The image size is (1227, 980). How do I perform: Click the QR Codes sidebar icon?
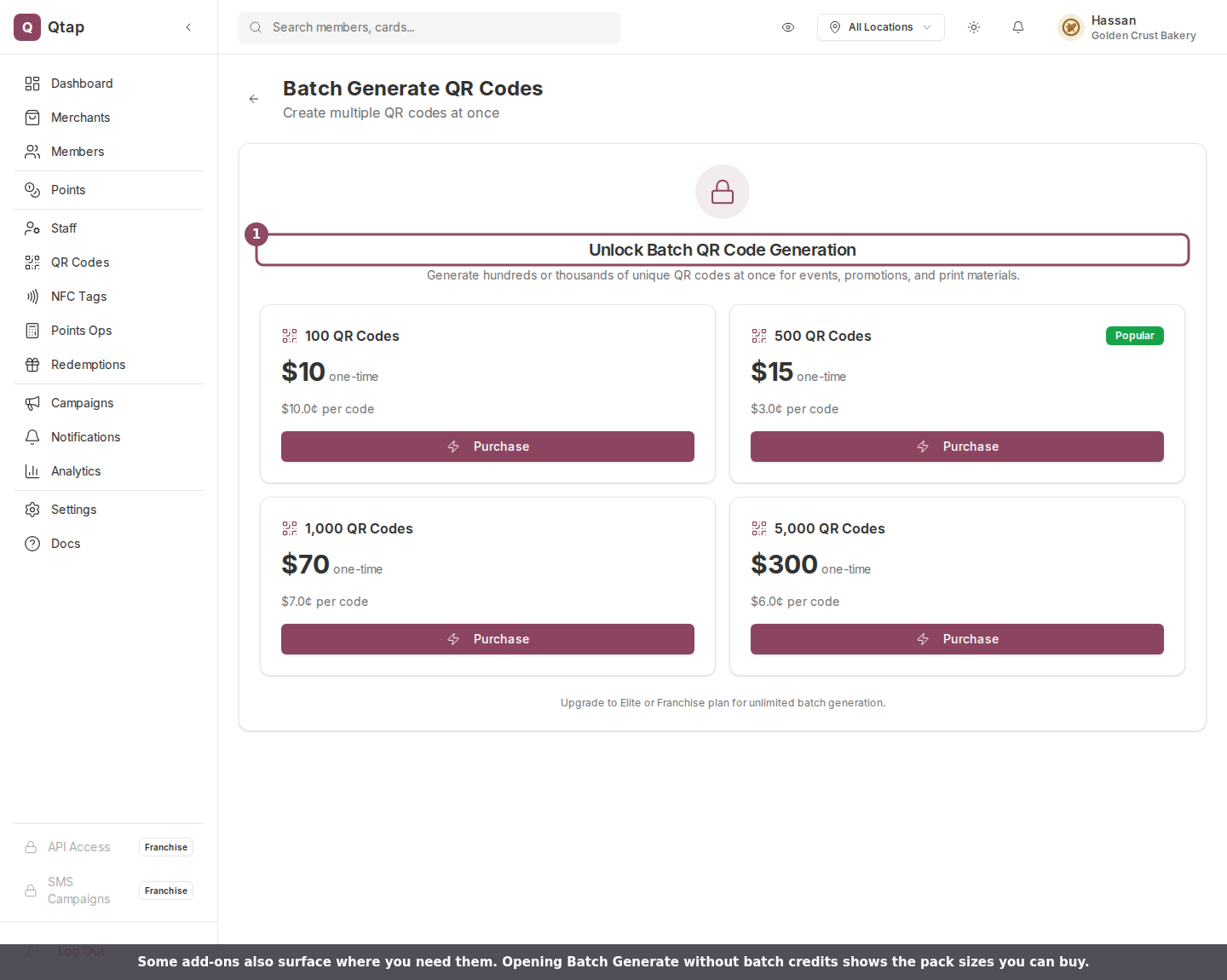[32, 262]
